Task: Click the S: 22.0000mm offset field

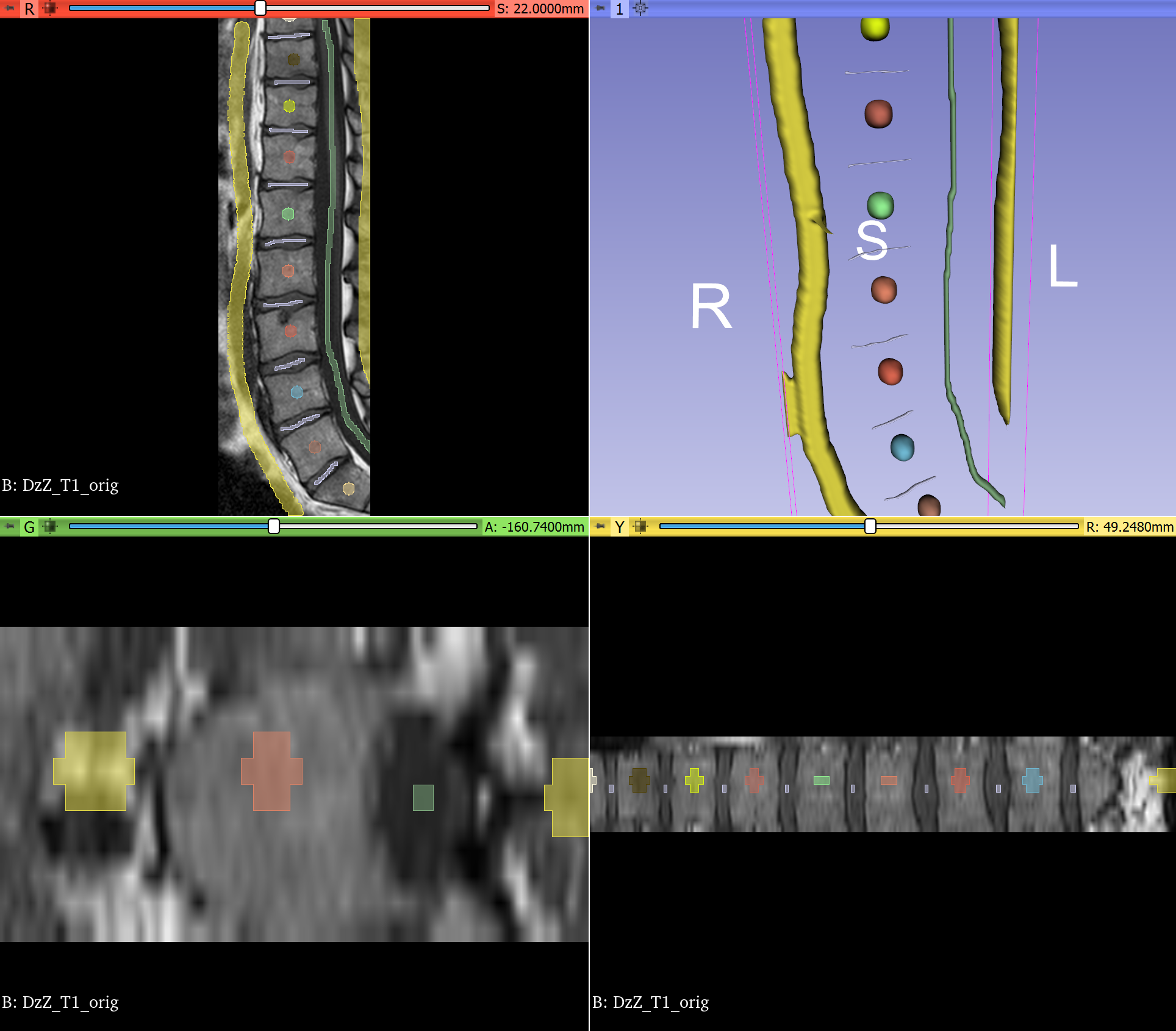Action: pos(540,9)
